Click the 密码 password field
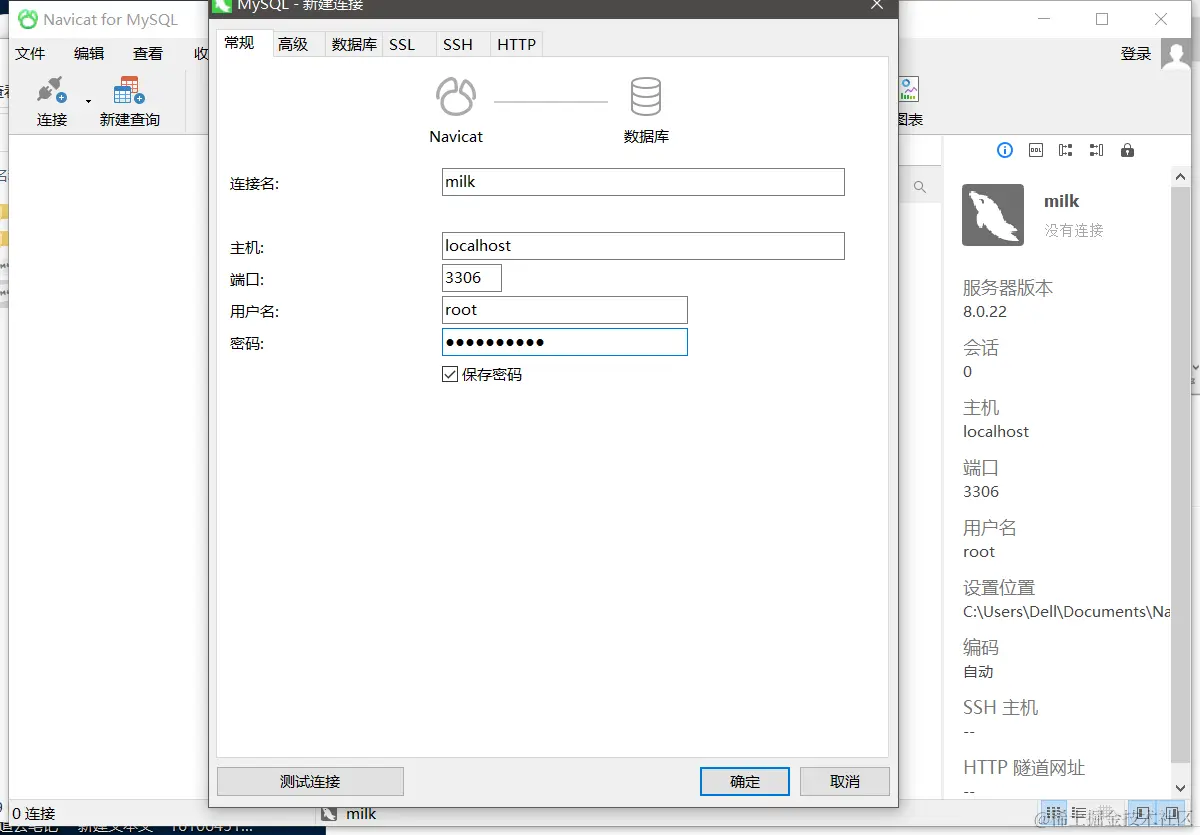This screenshot has width=1200, height=835. 565,342
